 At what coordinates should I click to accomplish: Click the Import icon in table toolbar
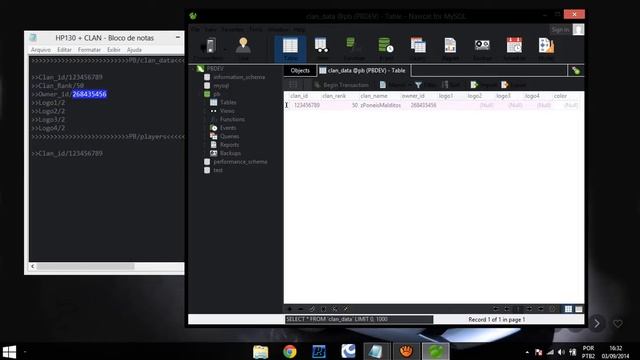click(x=474, y=85)
